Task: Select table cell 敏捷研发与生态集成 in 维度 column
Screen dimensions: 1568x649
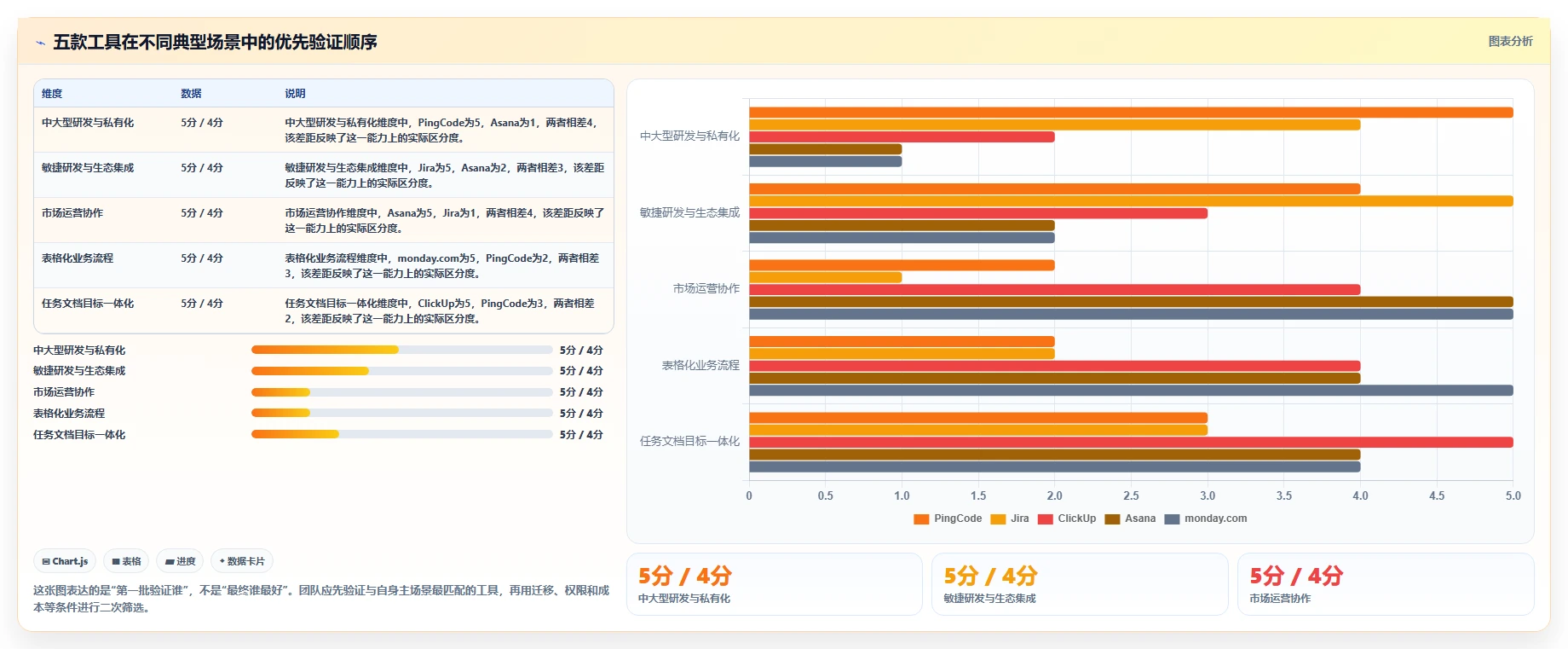Action: click(x=88, y=168)
